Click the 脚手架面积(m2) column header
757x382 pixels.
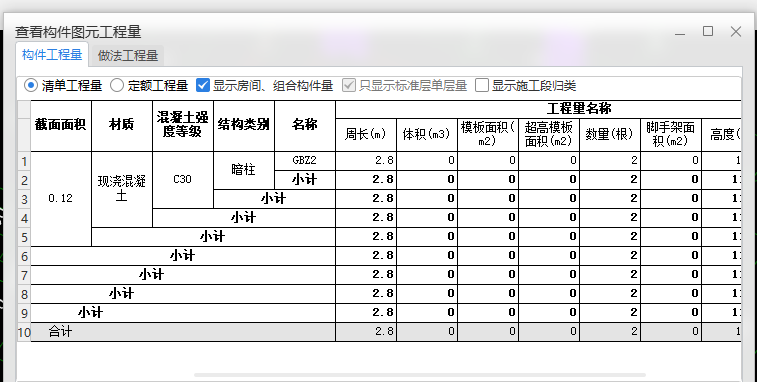tap(671, 135)
